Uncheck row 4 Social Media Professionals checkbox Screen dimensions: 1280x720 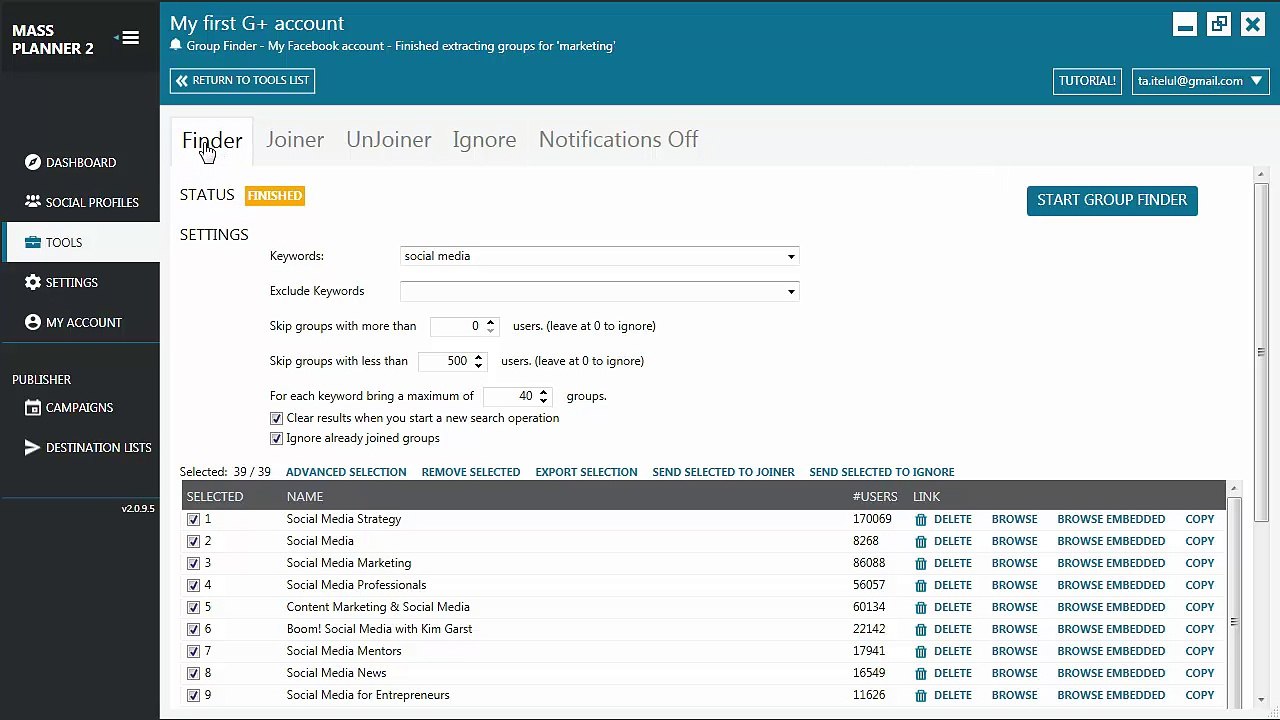pos(193,585)
